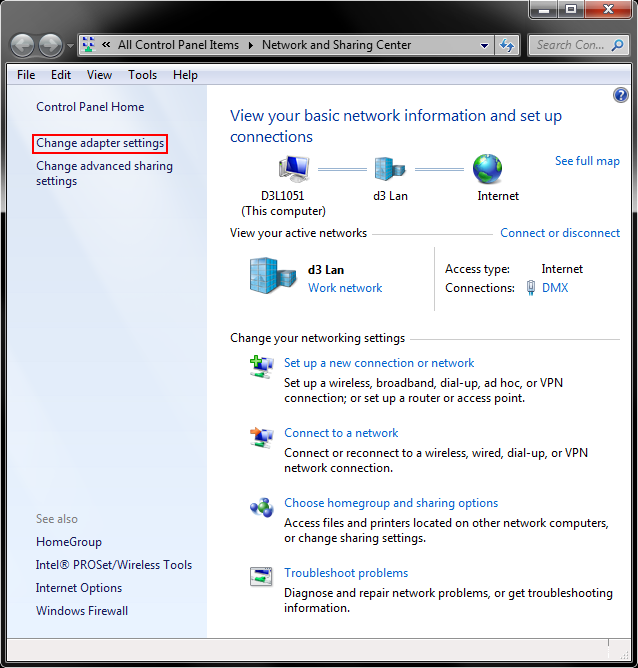Open Internet Options link
Screen dimensions: 638x668
[x=79, y=588]
